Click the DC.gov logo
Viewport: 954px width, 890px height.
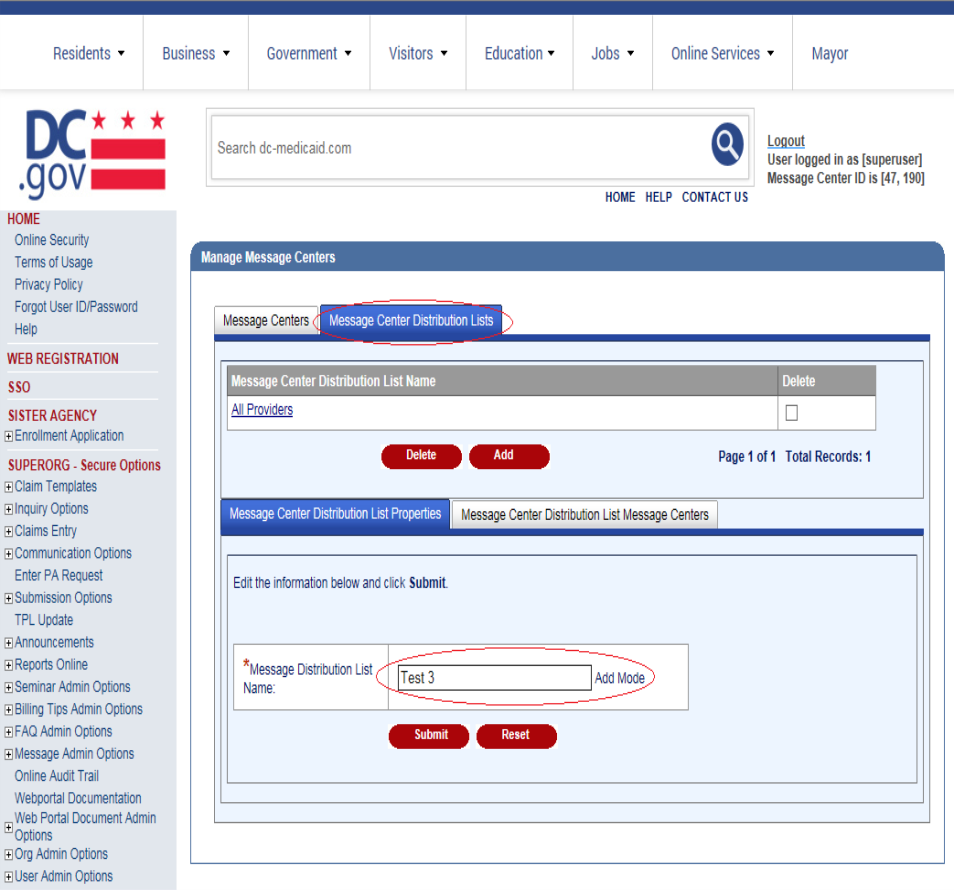coord(92,153)
